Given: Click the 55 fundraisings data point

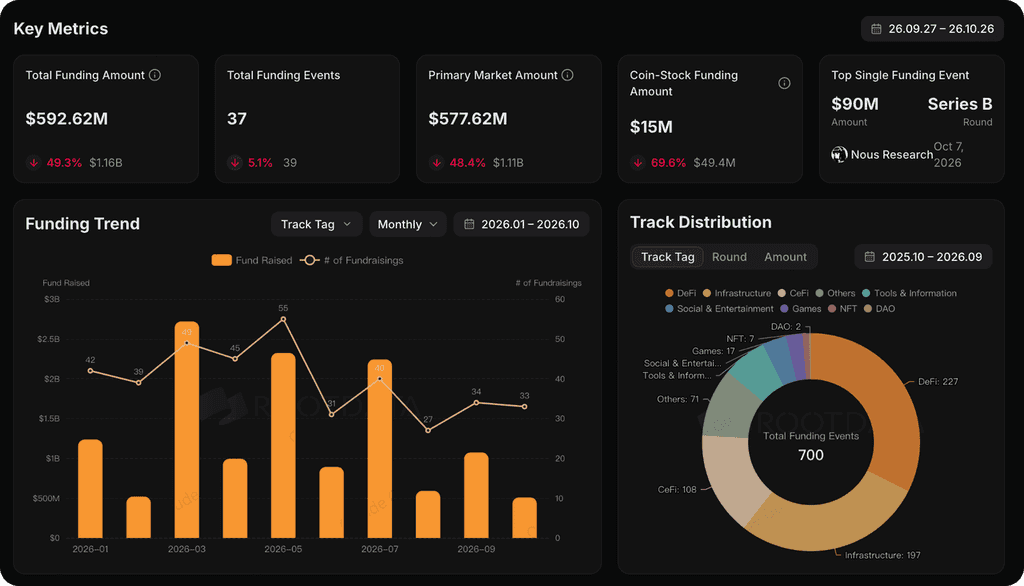Looking at the screenshot, I should tap(283, 319).
